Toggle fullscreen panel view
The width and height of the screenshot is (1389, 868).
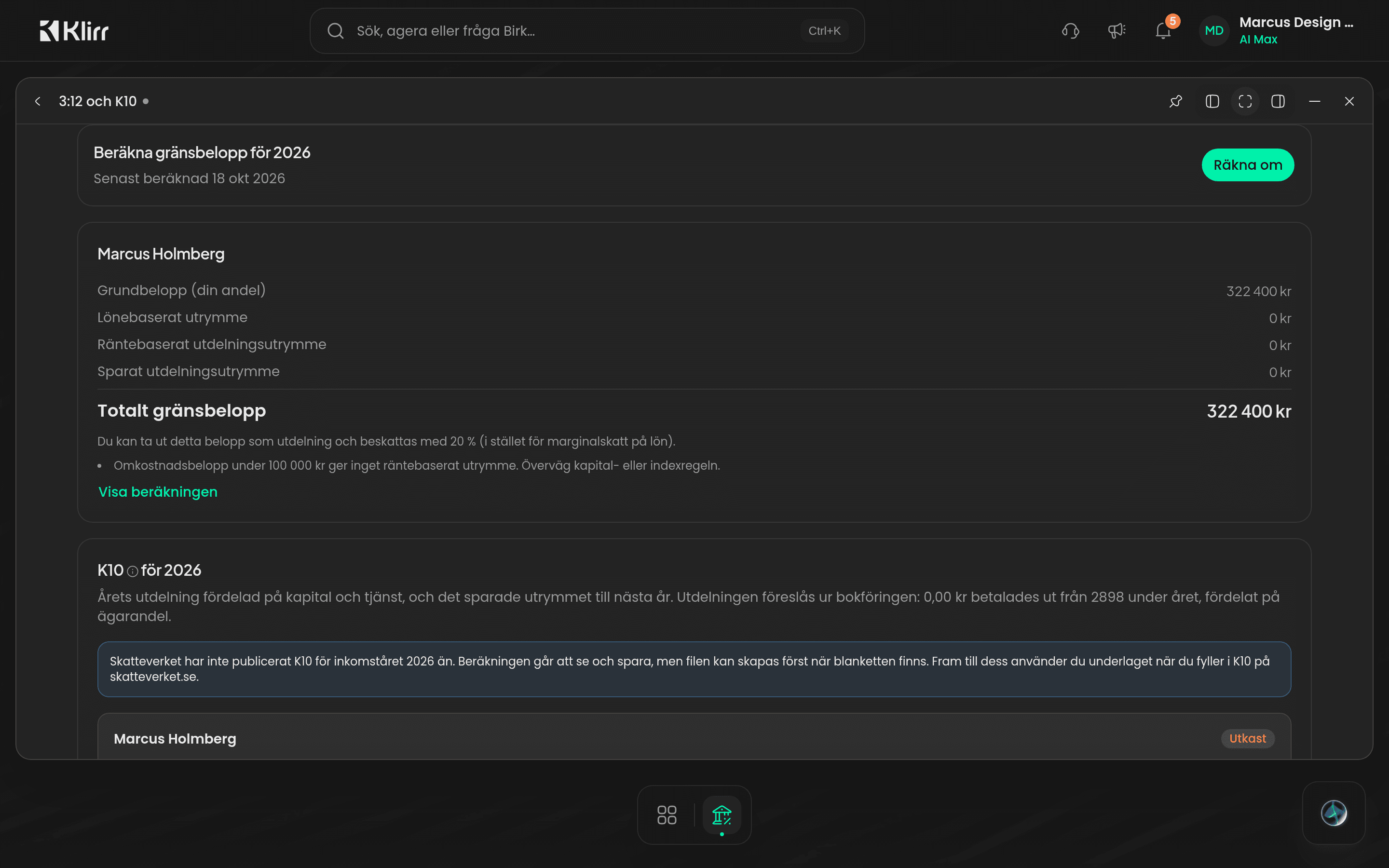(x=1245, y=102)
